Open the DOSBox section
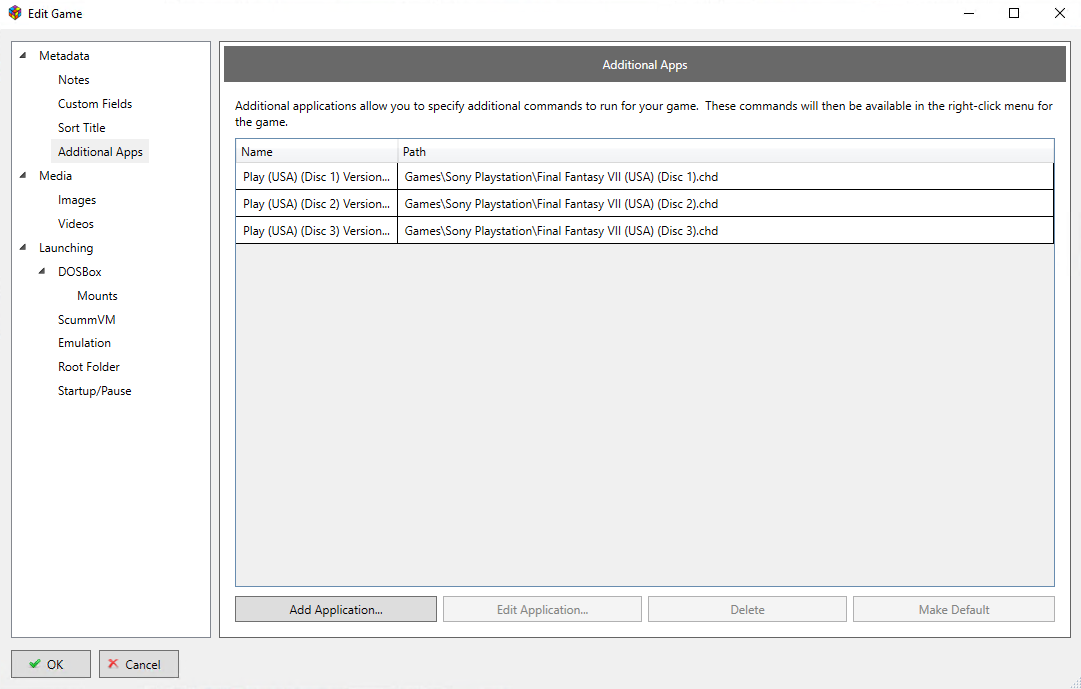The image size is (1081, 689). point(79,272)
